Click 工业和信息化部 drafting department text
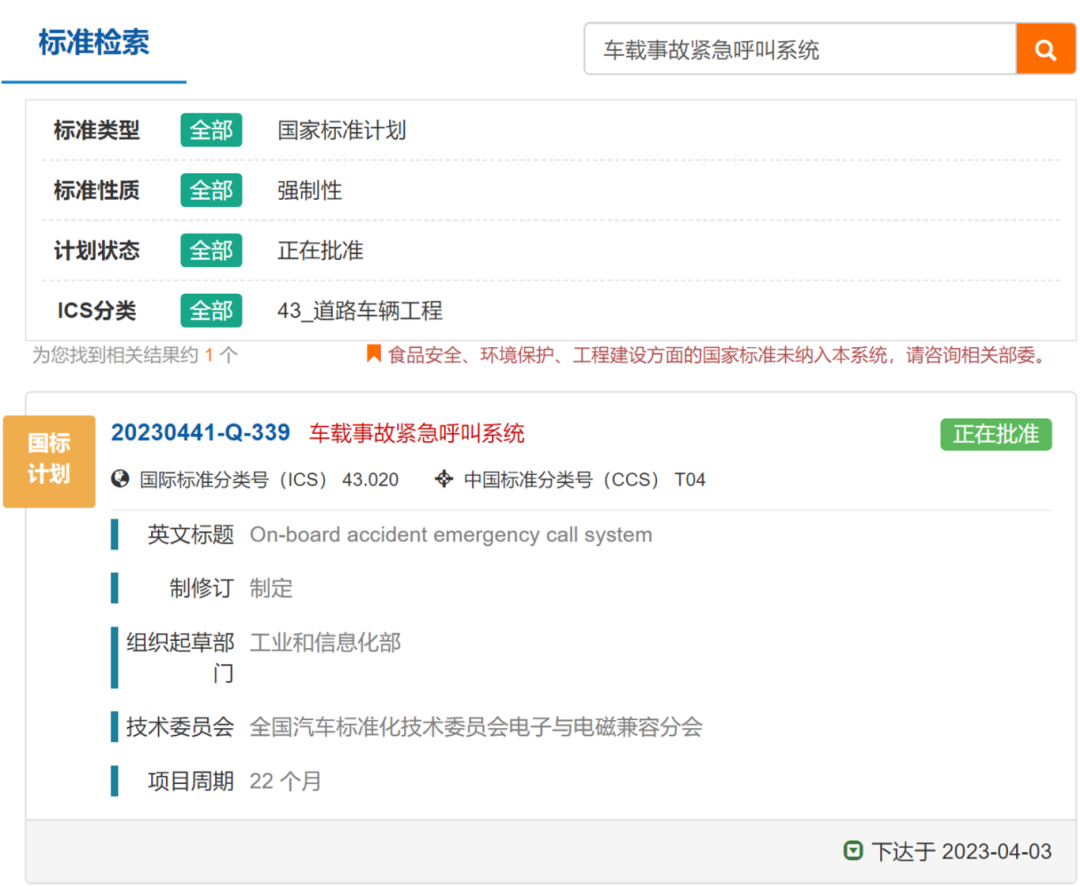 coord(325,643)
